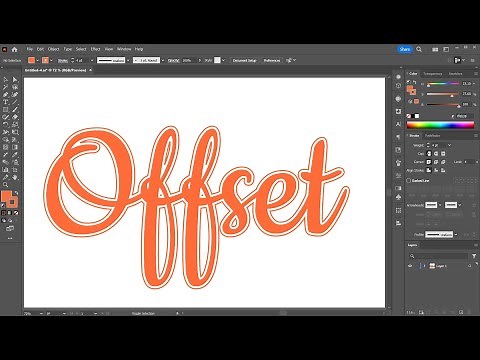Switch to the Pathfinder tab
480x360 pixels.
pyautogui.click(x=433, y=136)
